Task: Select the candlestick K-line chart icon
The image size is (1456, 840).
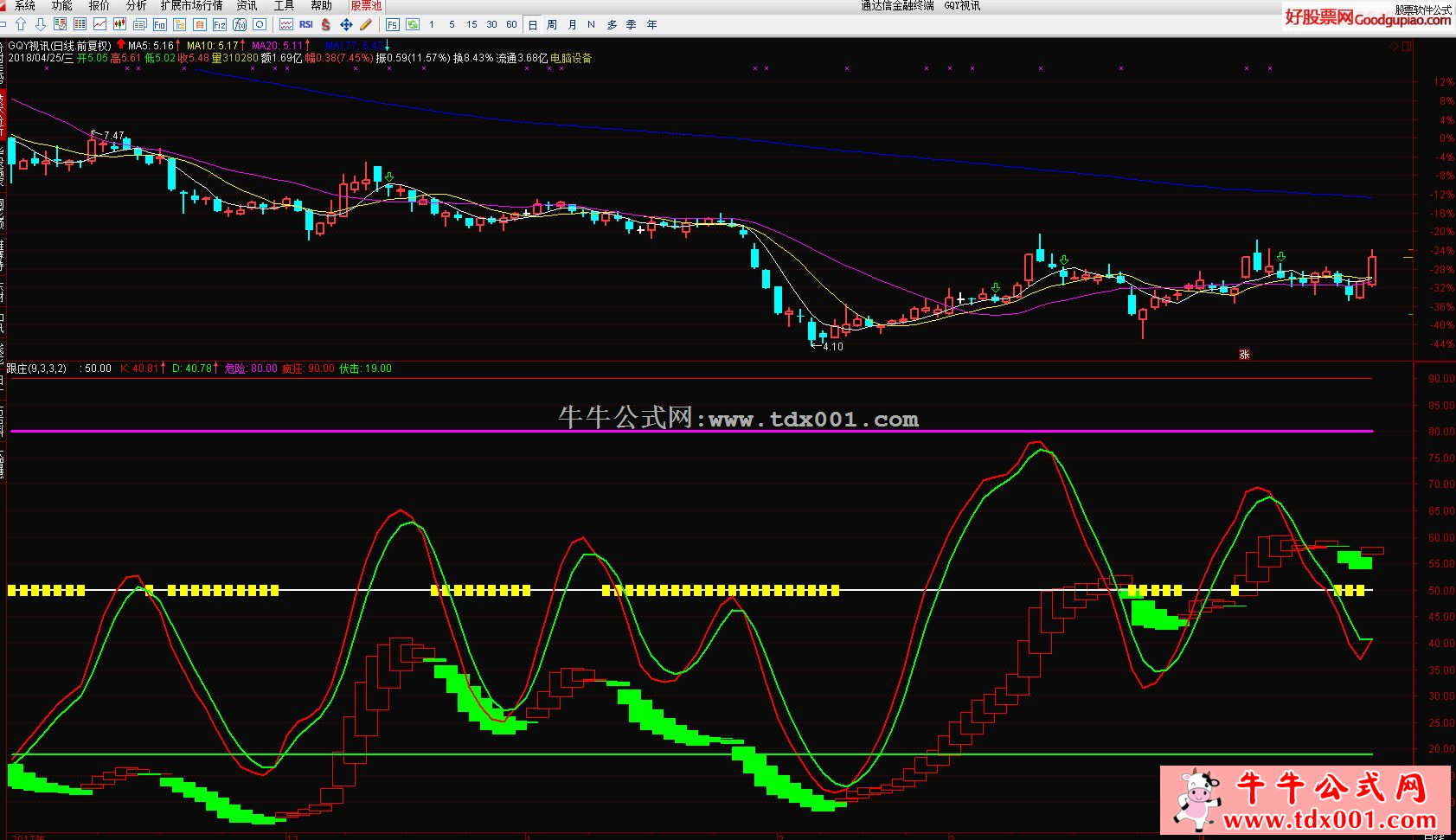Action: pos(119,24)
